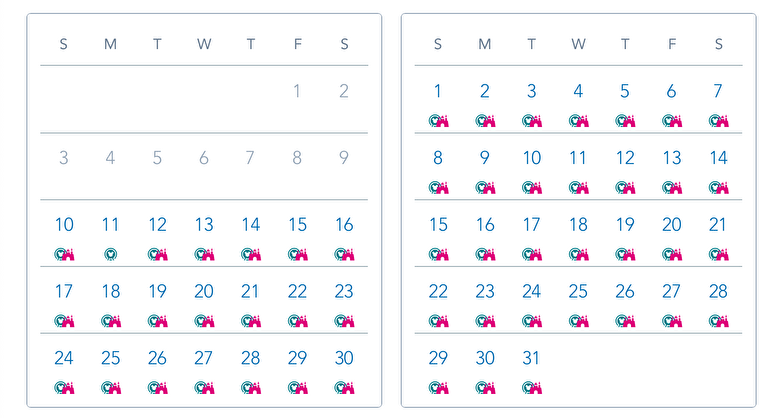Choose Saturday the 16th
Image resolution: width=770 pixels, height=418 pixels.
point(344,224)
